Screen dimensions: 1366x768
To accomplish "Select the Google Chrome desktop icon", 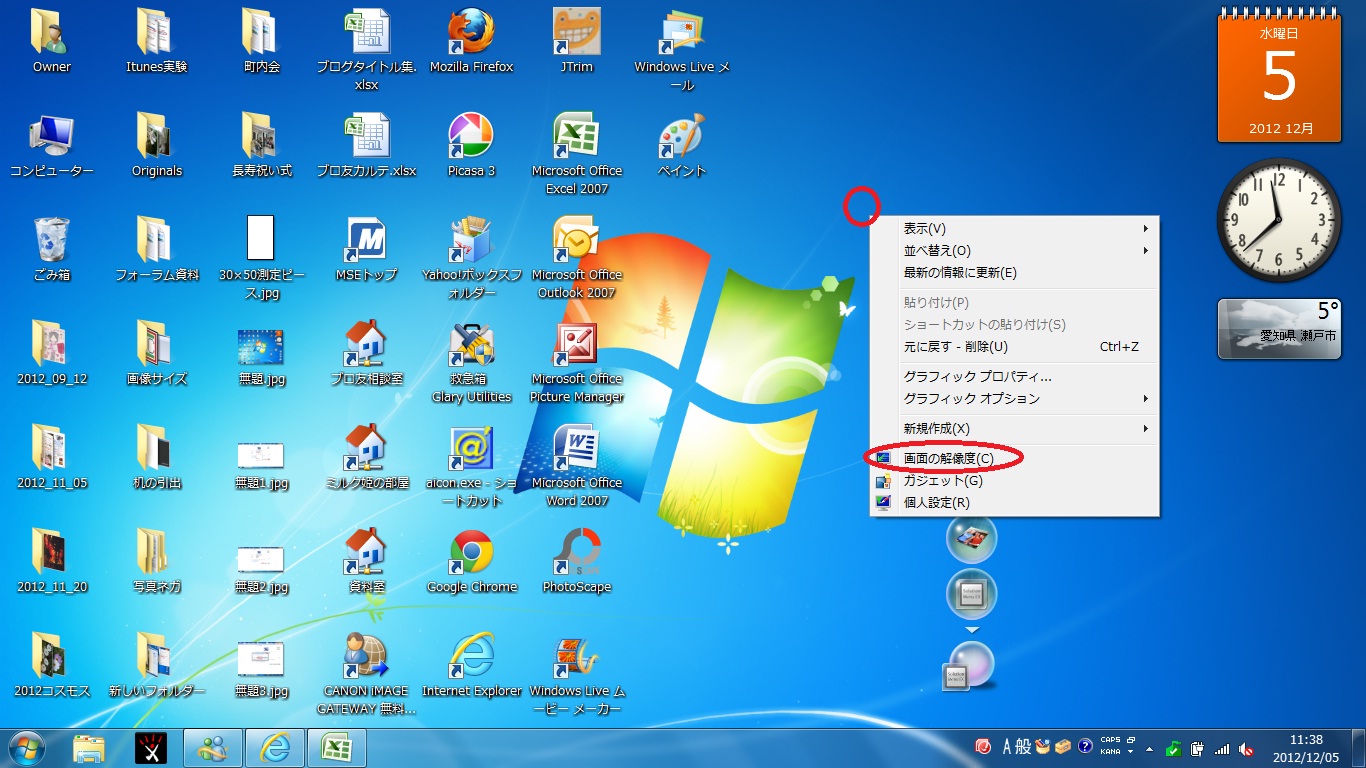I will [471, 562].
